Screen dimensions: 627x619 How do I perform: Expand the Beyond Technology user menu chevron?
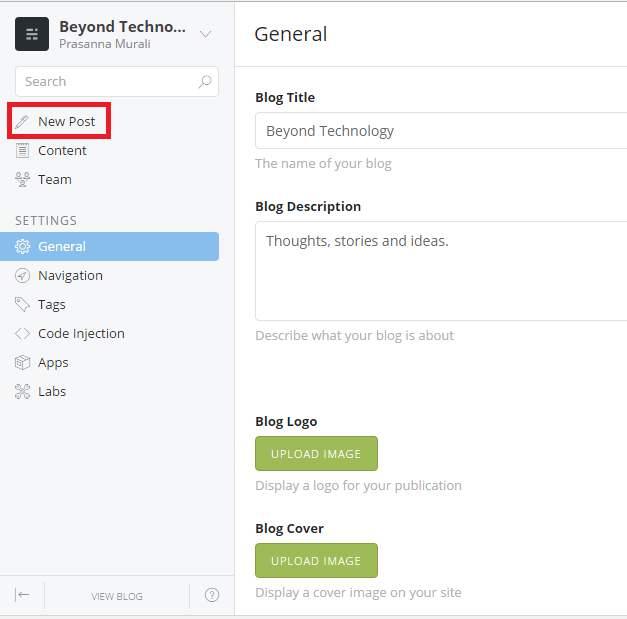205,34
